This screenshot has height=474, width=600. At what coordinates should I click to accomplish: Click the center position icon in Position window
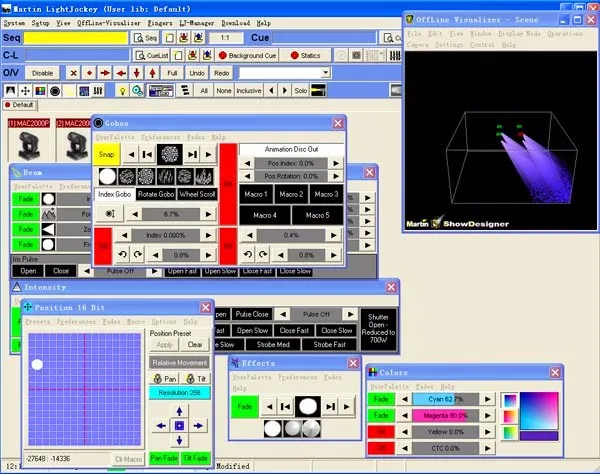click(179, 425)
